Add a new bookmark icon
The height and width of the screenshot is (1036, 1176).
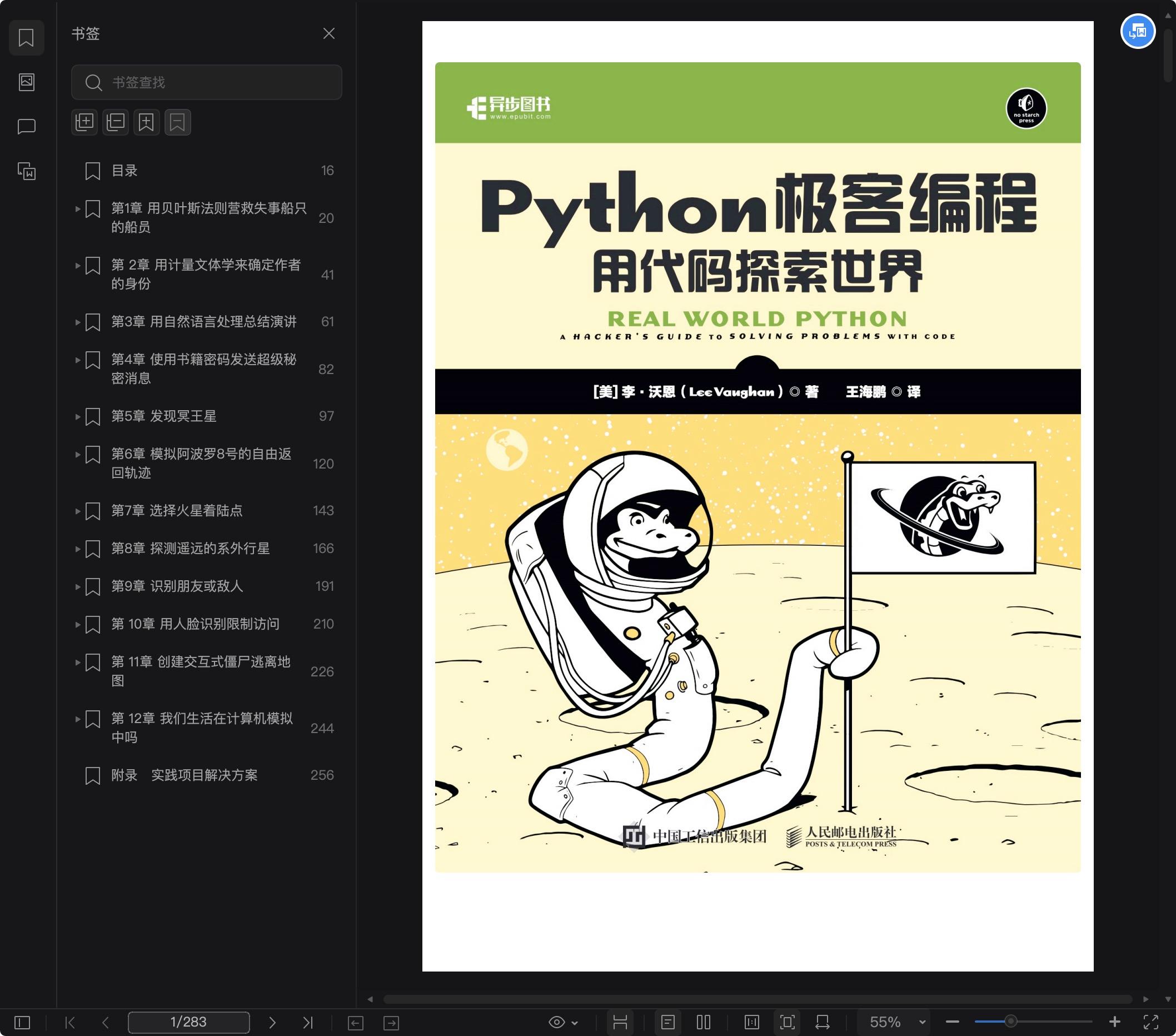click(x=147, y=122)
